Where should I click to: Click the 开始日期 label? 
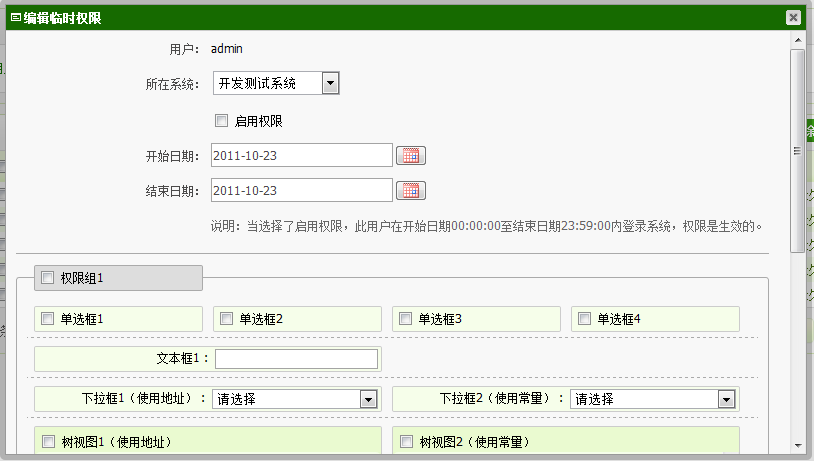(x=172, y=156)
